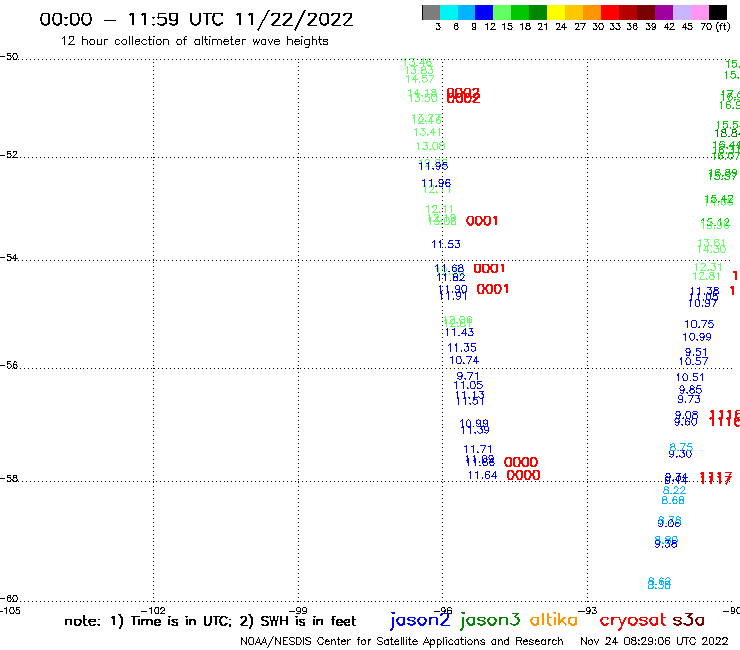This screenshot has width=740, height=650.
Task: Click the 'altika' satellite legend label
Action: (x=554, y=620)
